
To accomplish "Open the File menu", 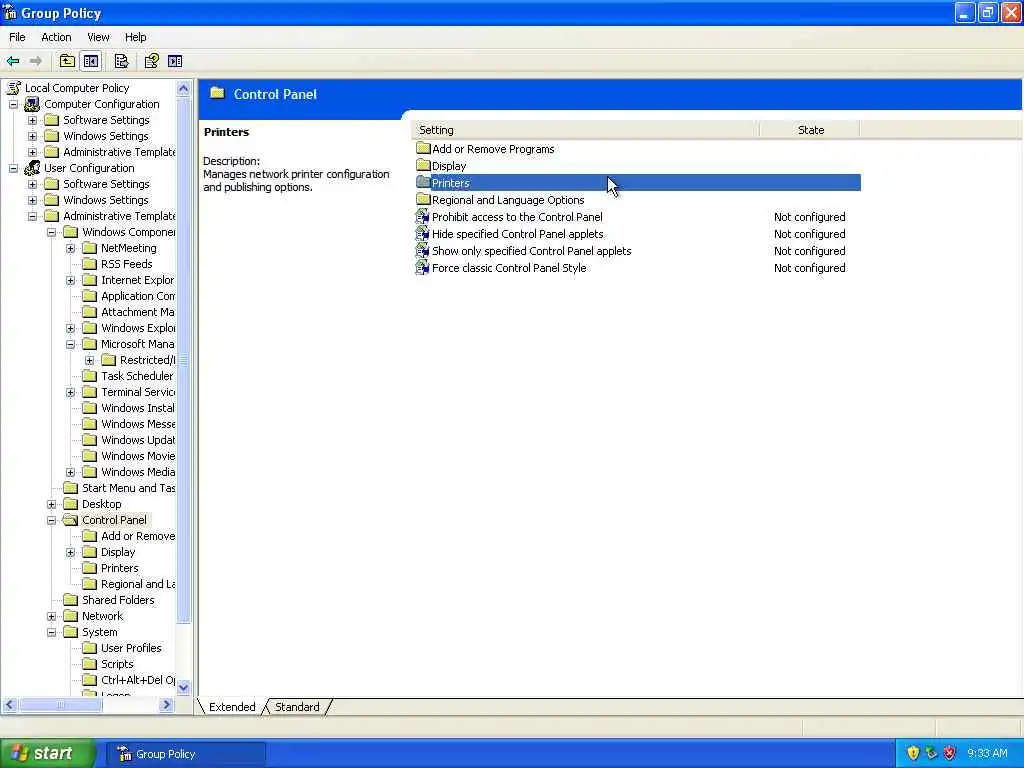I will click(17, 37).
